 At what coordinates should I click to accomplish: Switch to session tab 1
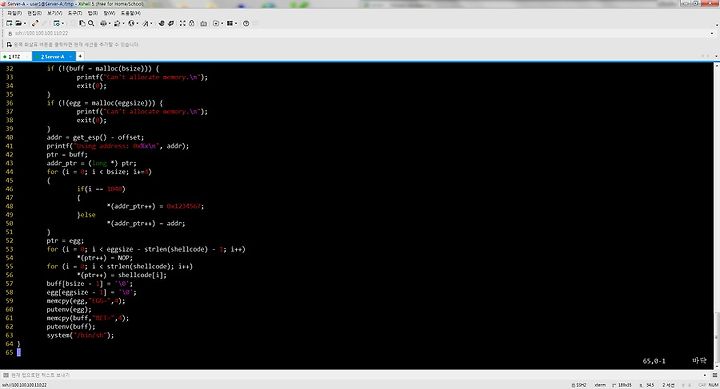[15, 56]
